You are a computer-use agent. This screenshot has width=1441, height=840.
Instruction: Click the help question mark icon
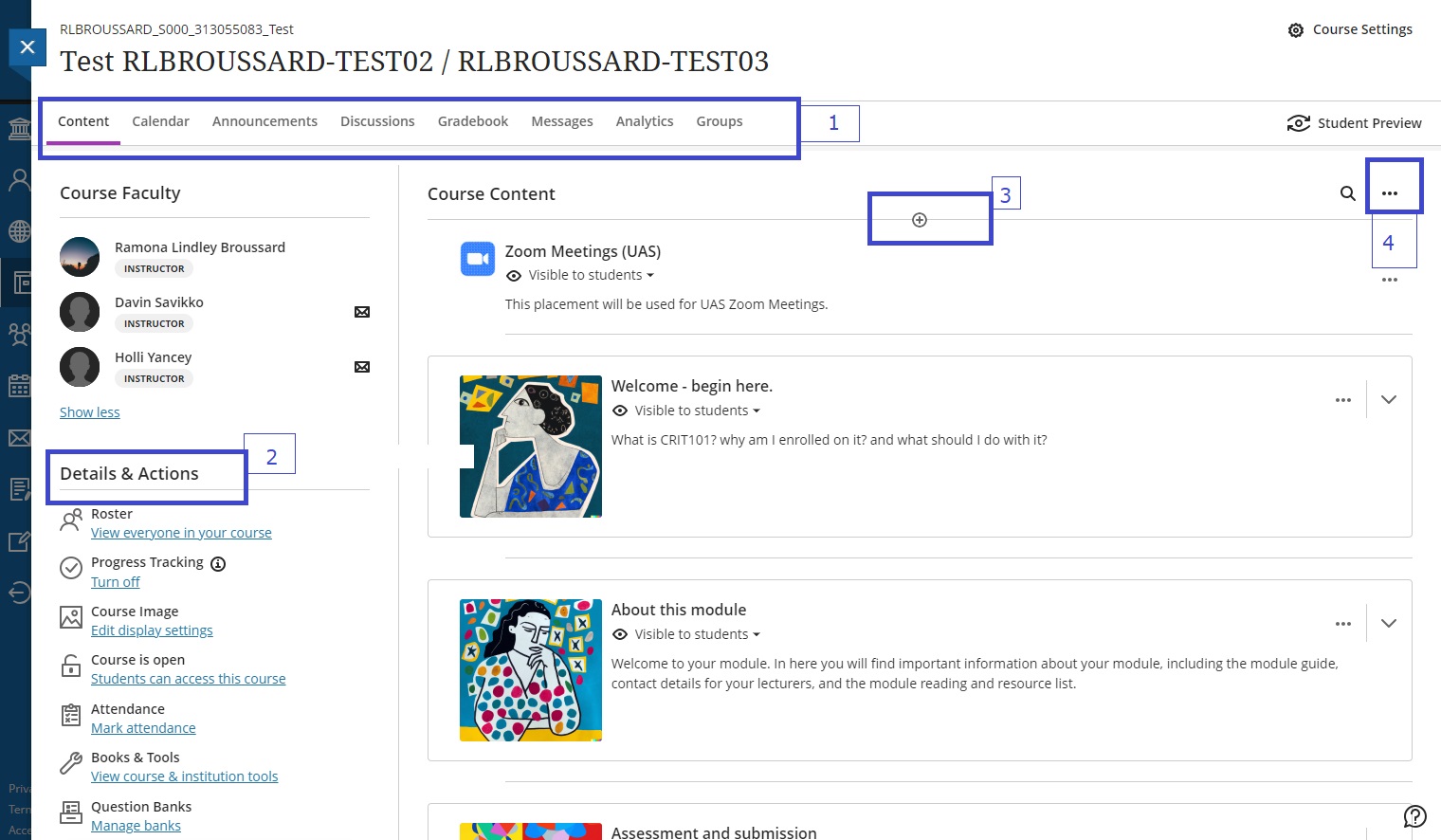(x=1414, y=816)
